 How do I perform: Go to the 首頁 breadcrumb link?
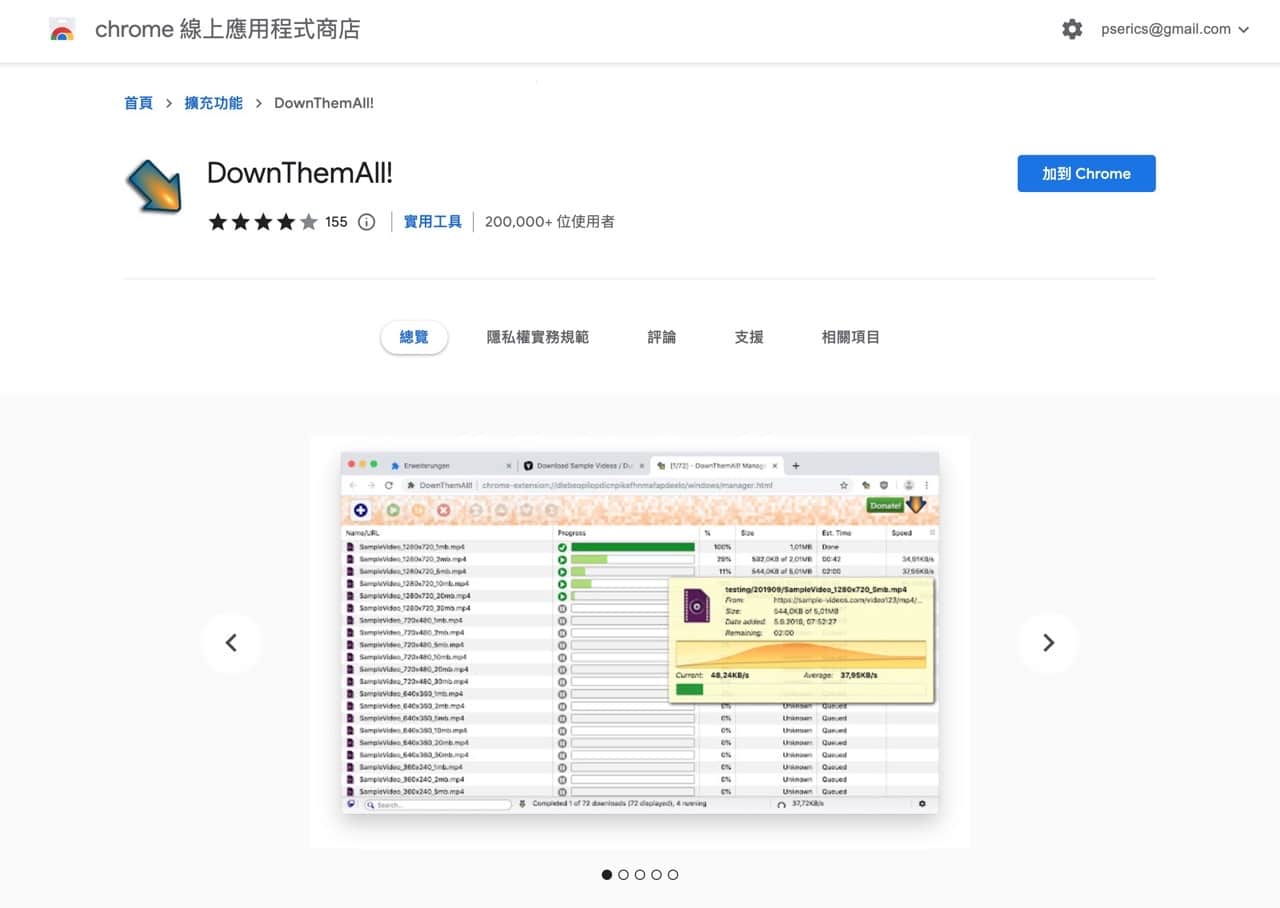point(138,103)
